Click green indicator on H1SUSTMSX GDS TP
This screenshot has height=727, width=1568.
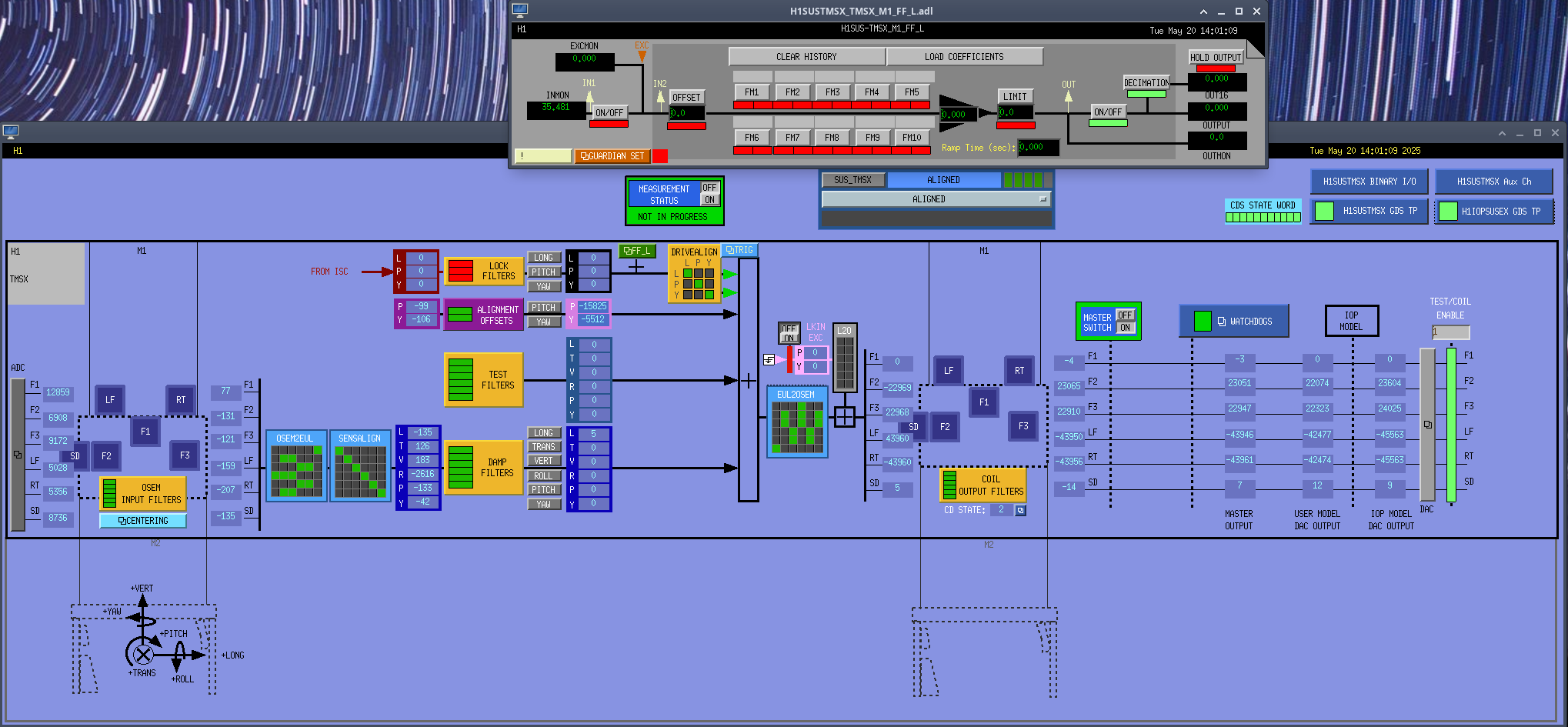pos(1324,211)
